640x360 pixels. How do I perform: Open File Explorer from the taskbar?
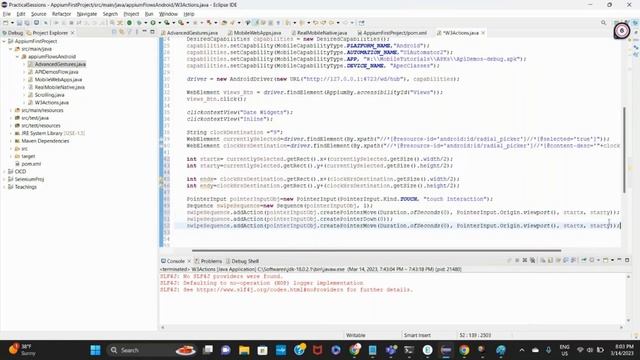click(x=244, y=350)
